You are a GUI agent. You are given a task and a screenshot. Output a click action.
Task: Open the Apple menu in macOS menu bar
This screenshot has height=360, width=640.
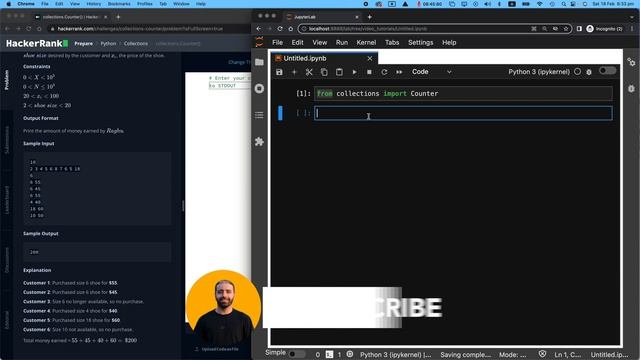[x=8, y=4]
